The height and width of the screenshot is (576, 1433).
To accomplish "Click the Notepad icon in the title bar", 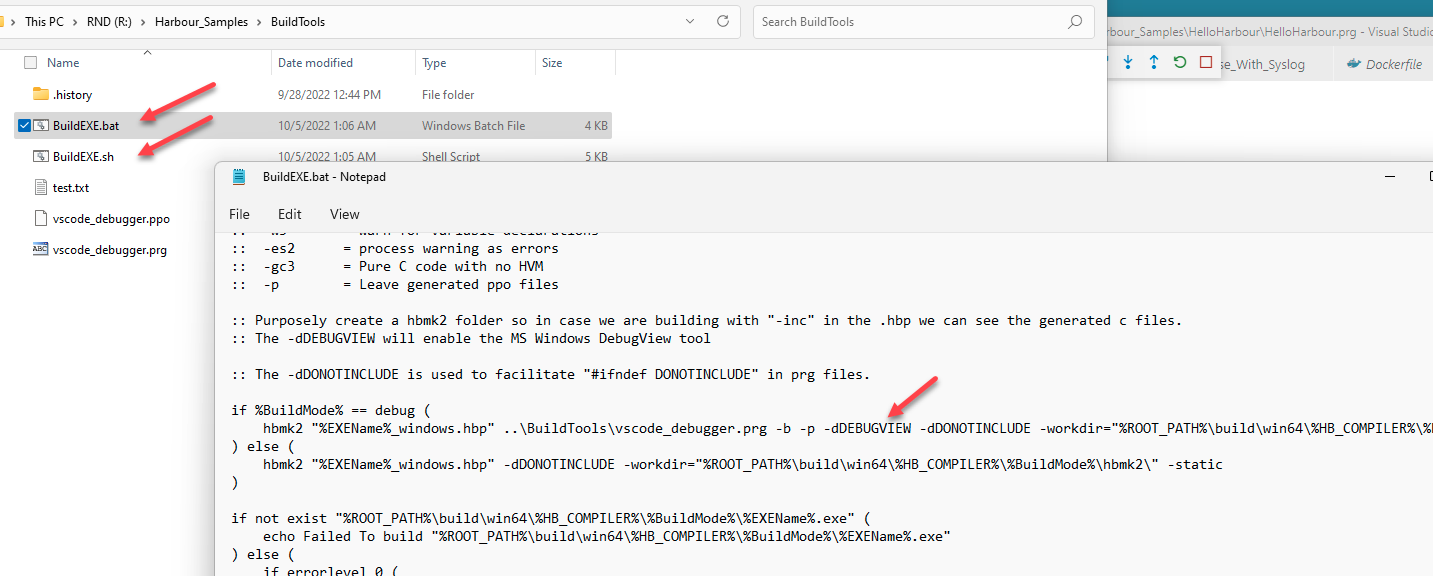I will coord(239,177).
